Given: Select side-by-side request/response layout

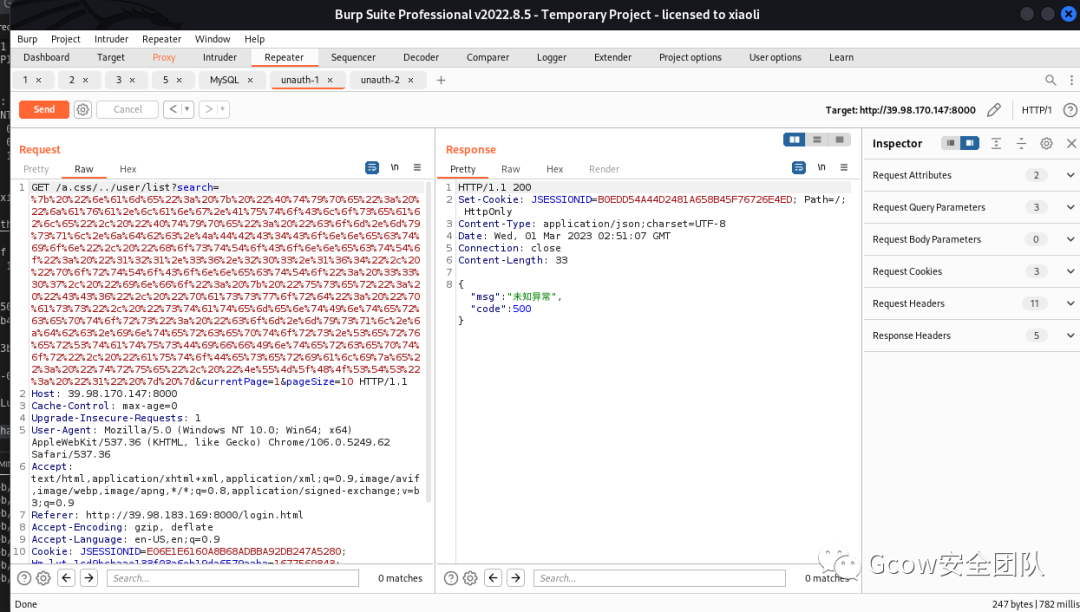Looking at the screenshot, I should [x=794, y=140].
